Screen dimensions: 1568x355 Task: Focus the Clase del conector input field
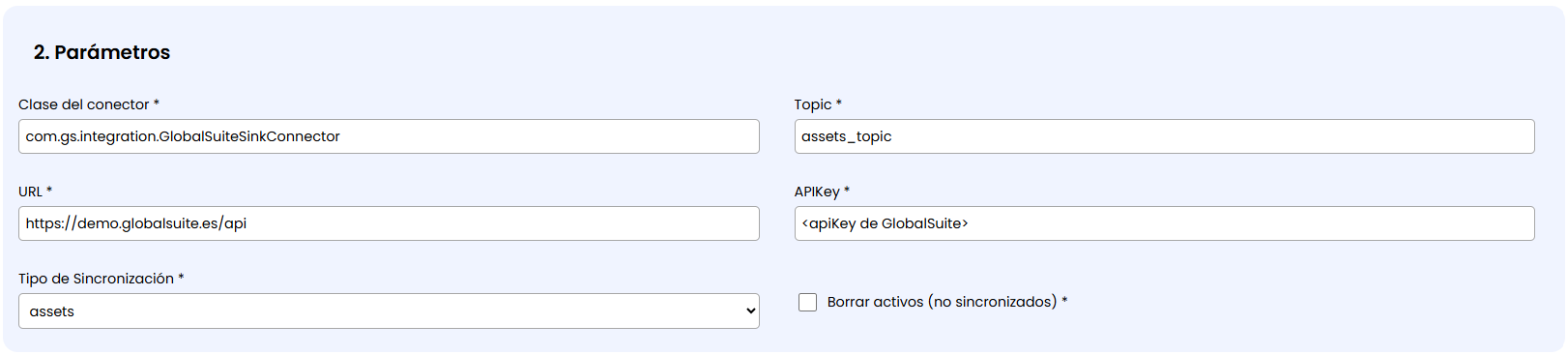[389, 136]
